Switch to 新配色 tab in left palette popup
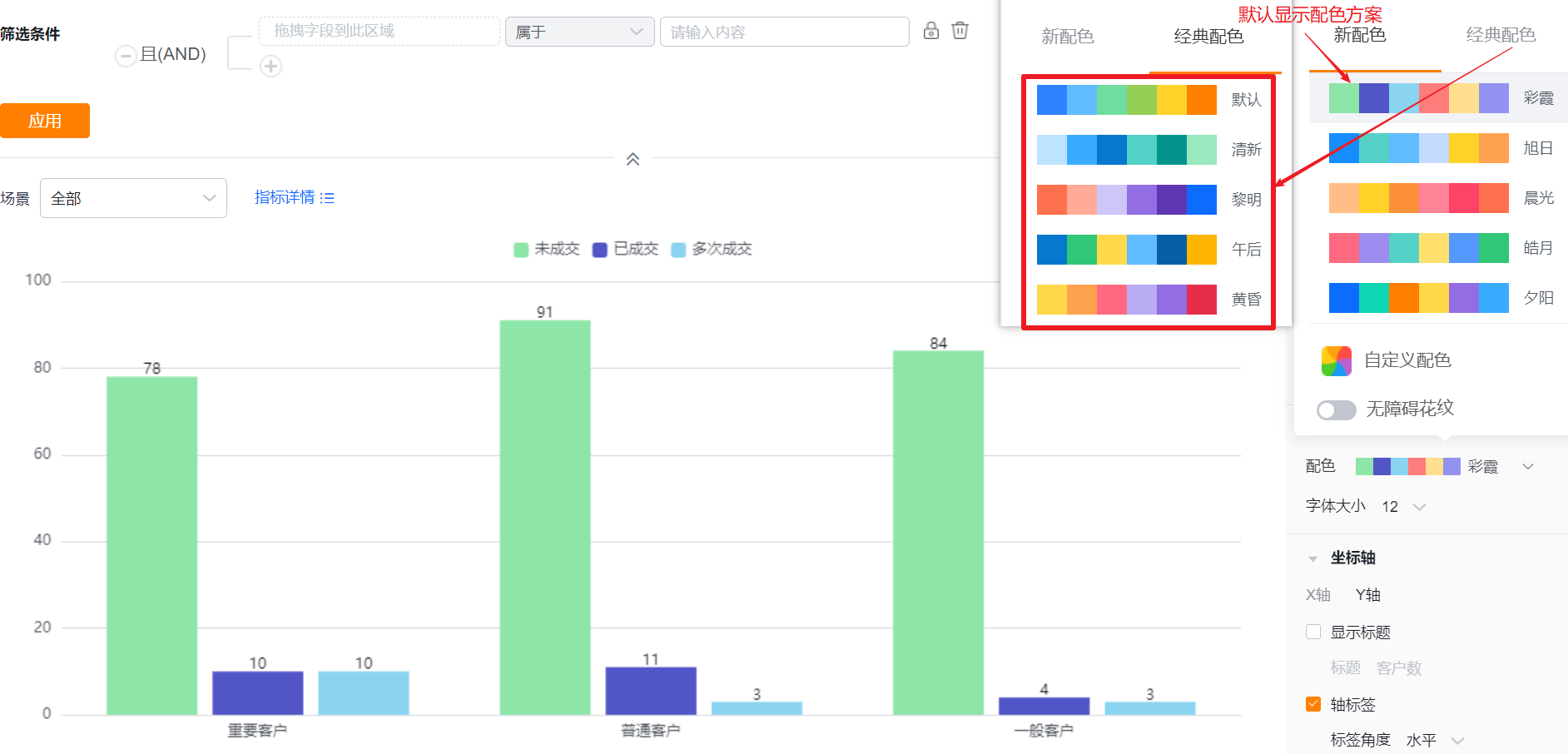The image size is (1568, 754). point(1067,37)
